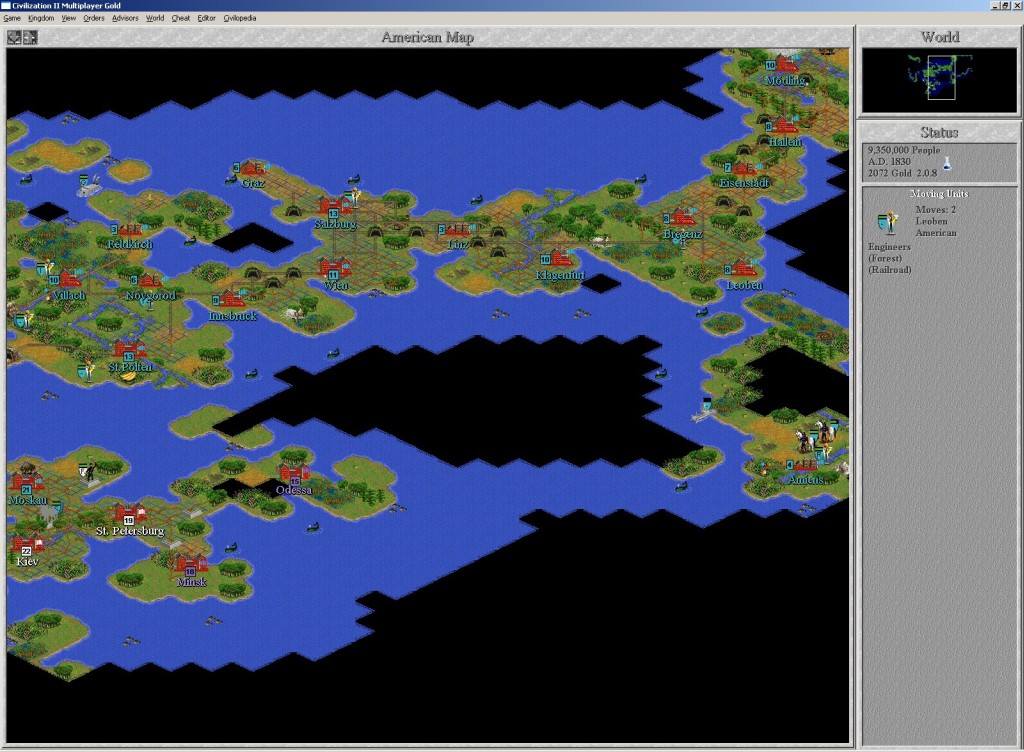Click the '(Railroad)' terrain label
Screen dimensions: 1024x752
pos(889,270)
